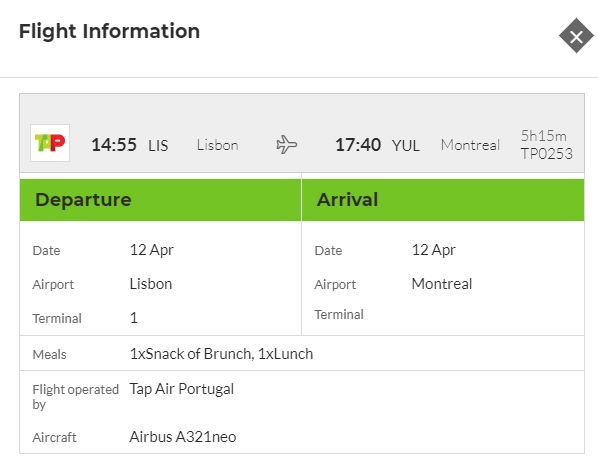Click the LIS airport code
The image size is (598, 459).
158,146
